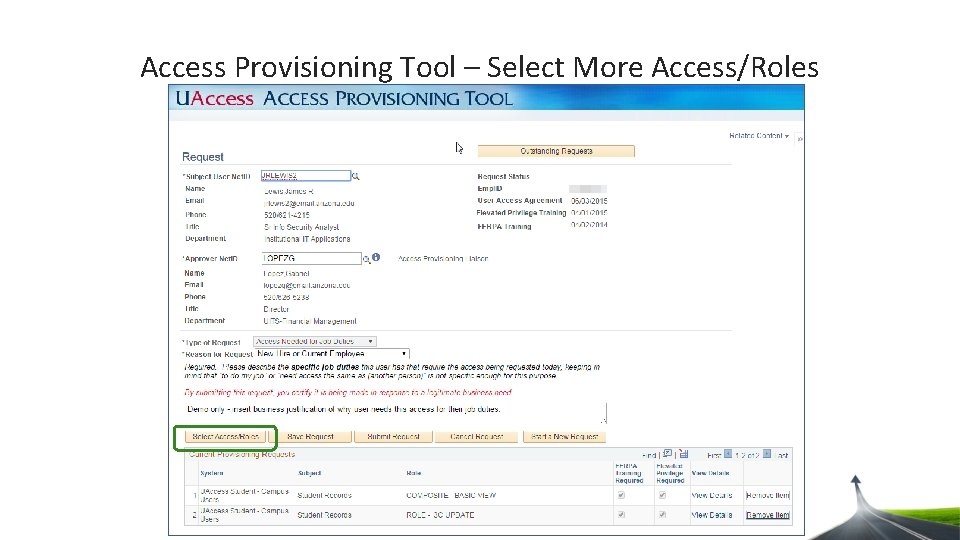Click the Find link in grid header
The height and width of the screenshot is (540, 960).
click(x=649, y=456)
